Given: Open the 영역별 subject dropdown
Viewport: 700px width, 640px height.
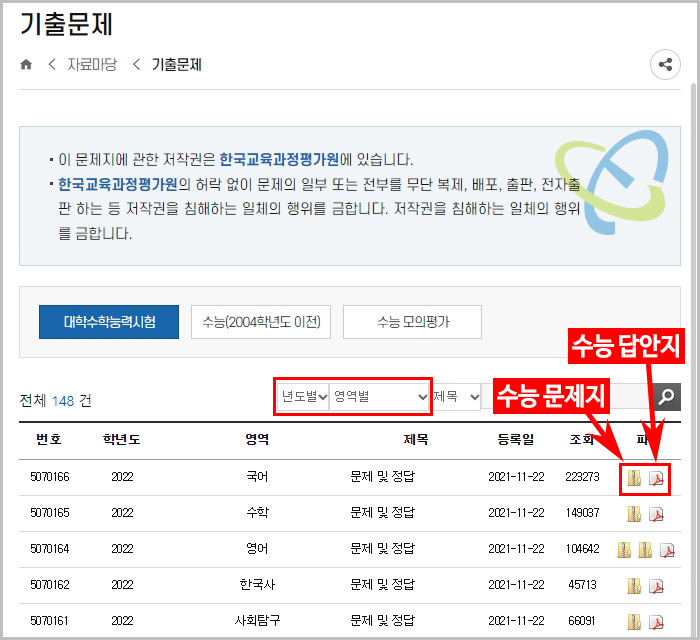Looking at the screenshot, I should (x=379, y=396).
